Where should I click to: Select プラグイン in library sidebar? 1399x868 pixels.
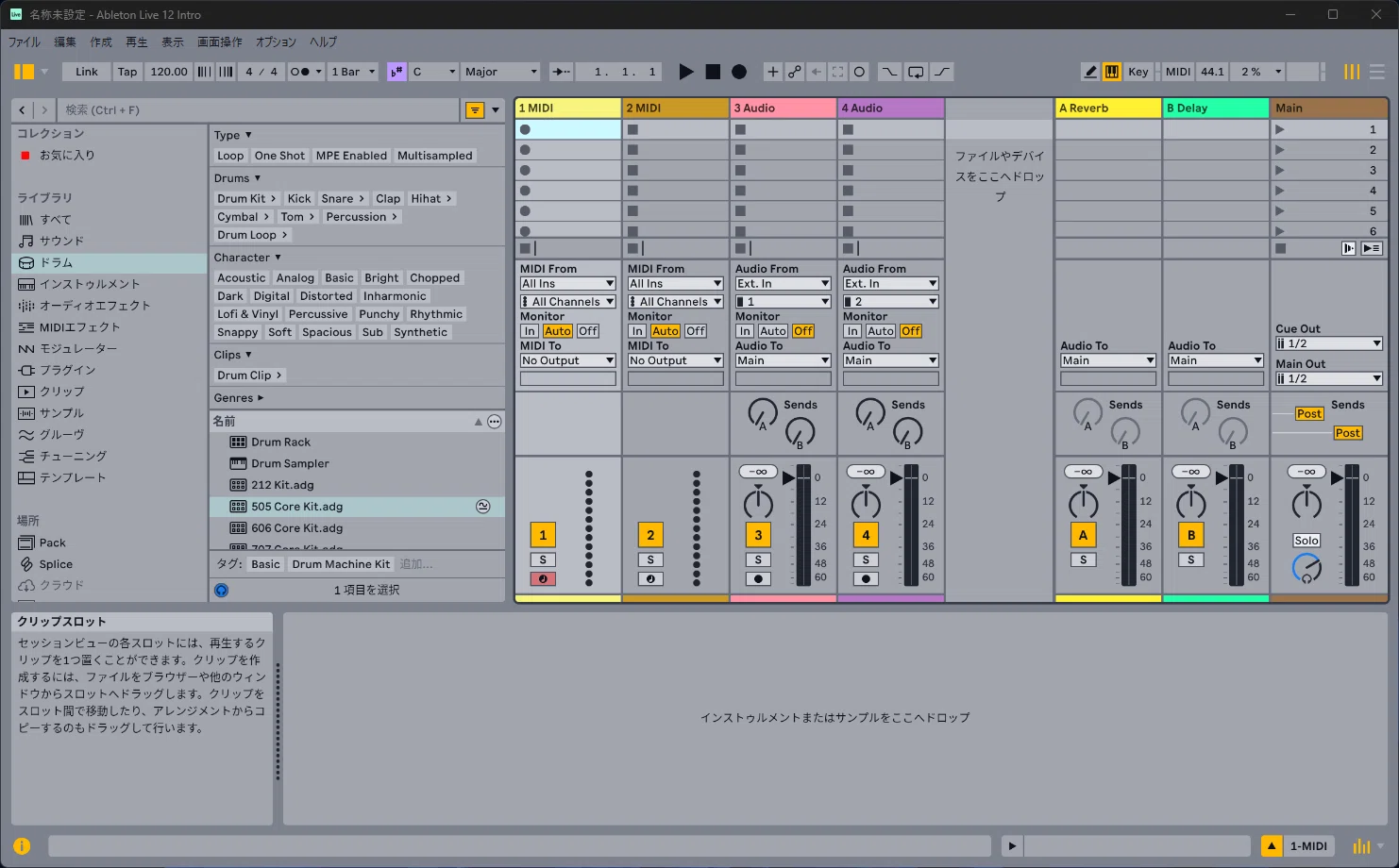pos(109,370)
